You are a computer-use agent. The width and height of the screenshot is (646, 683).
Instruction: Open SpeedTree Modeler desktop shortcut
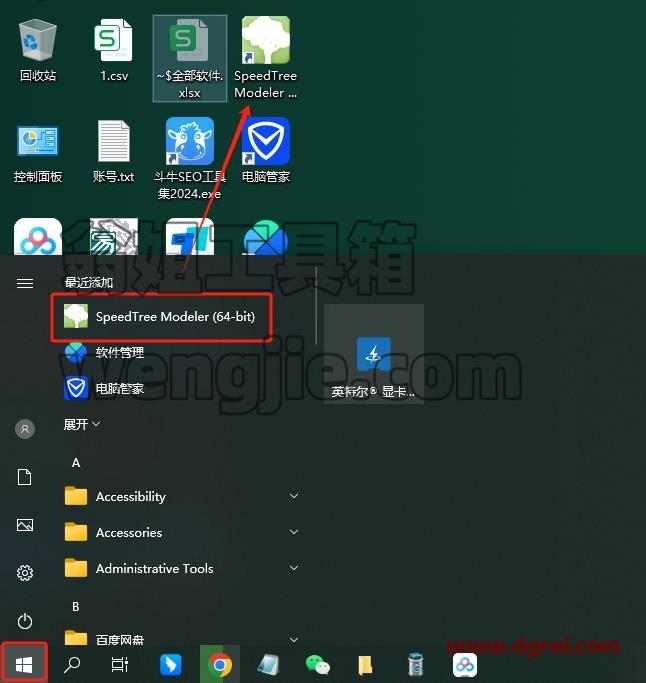[x=265, y=57]
